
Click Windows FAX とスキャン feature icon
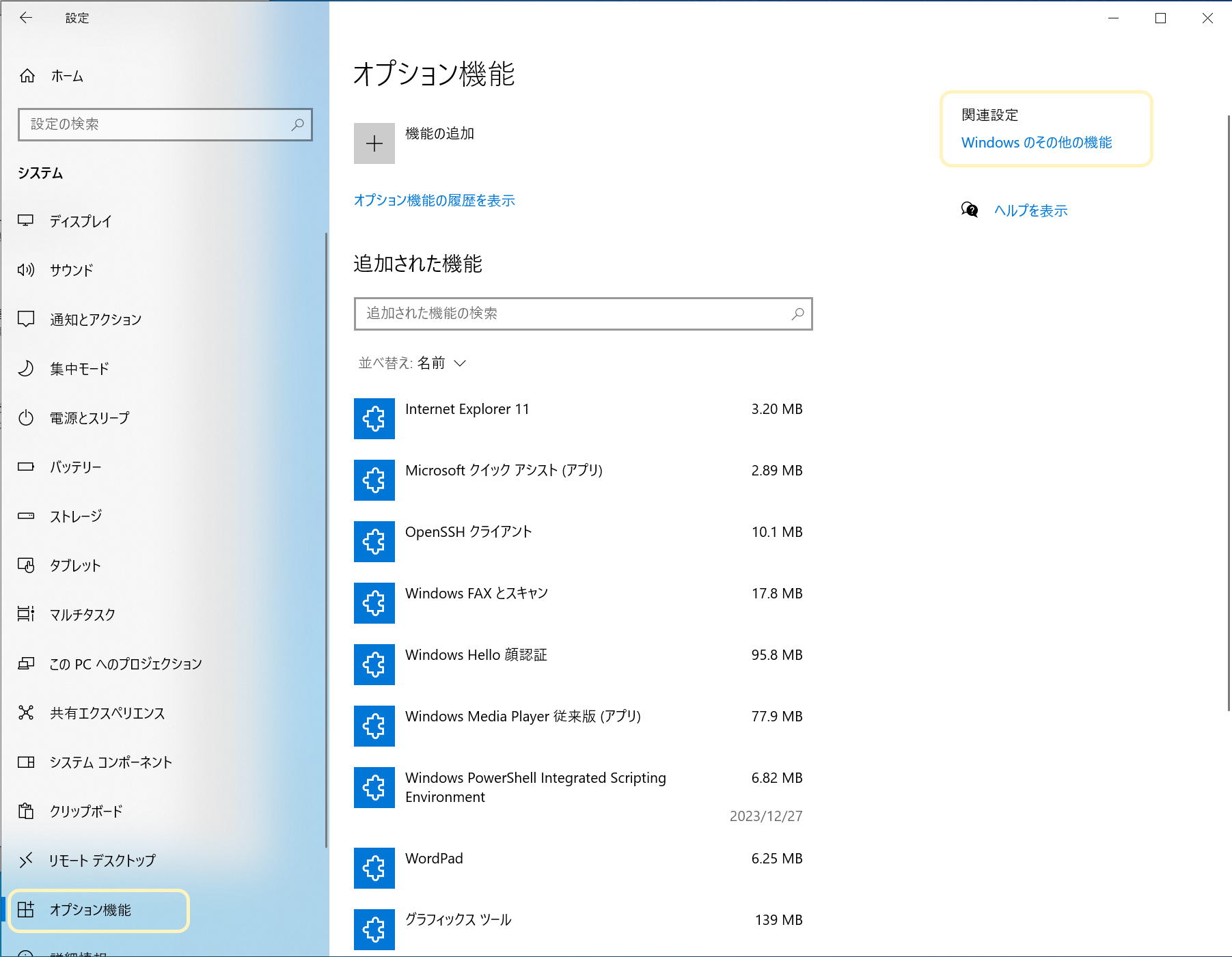[374, 603]
